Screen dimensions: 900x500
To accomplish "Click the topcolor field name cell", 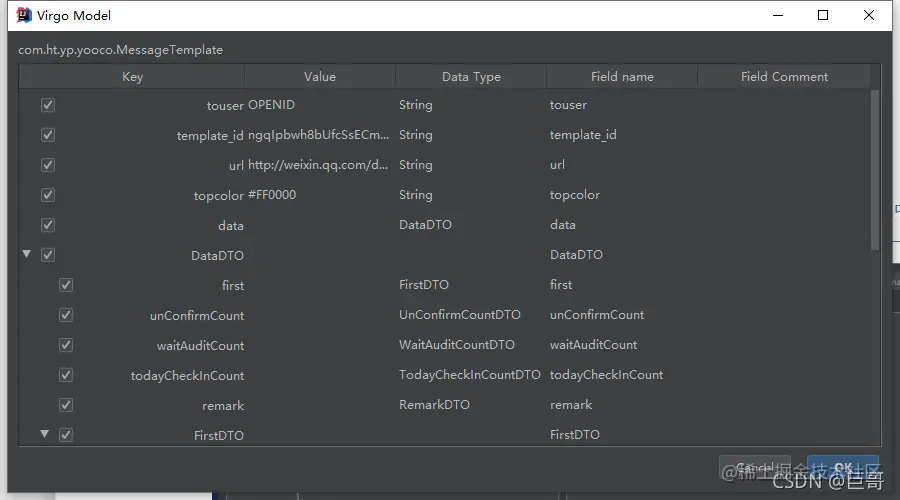I will (575, 195).
